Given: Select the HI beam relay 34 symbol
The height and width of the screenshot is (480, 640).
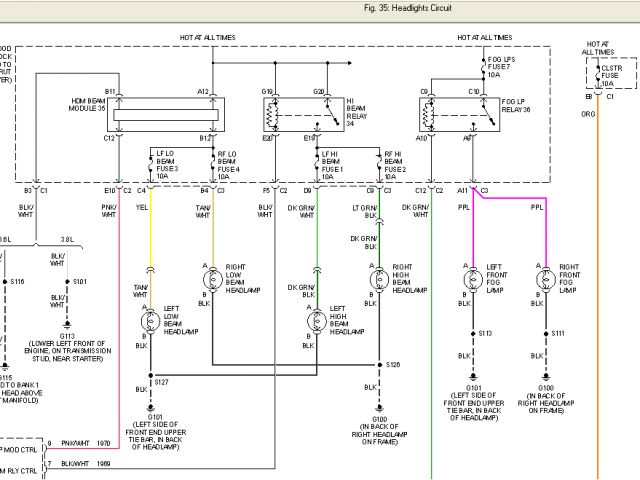Looking at the screenshot, I should (x=296, y=115).
